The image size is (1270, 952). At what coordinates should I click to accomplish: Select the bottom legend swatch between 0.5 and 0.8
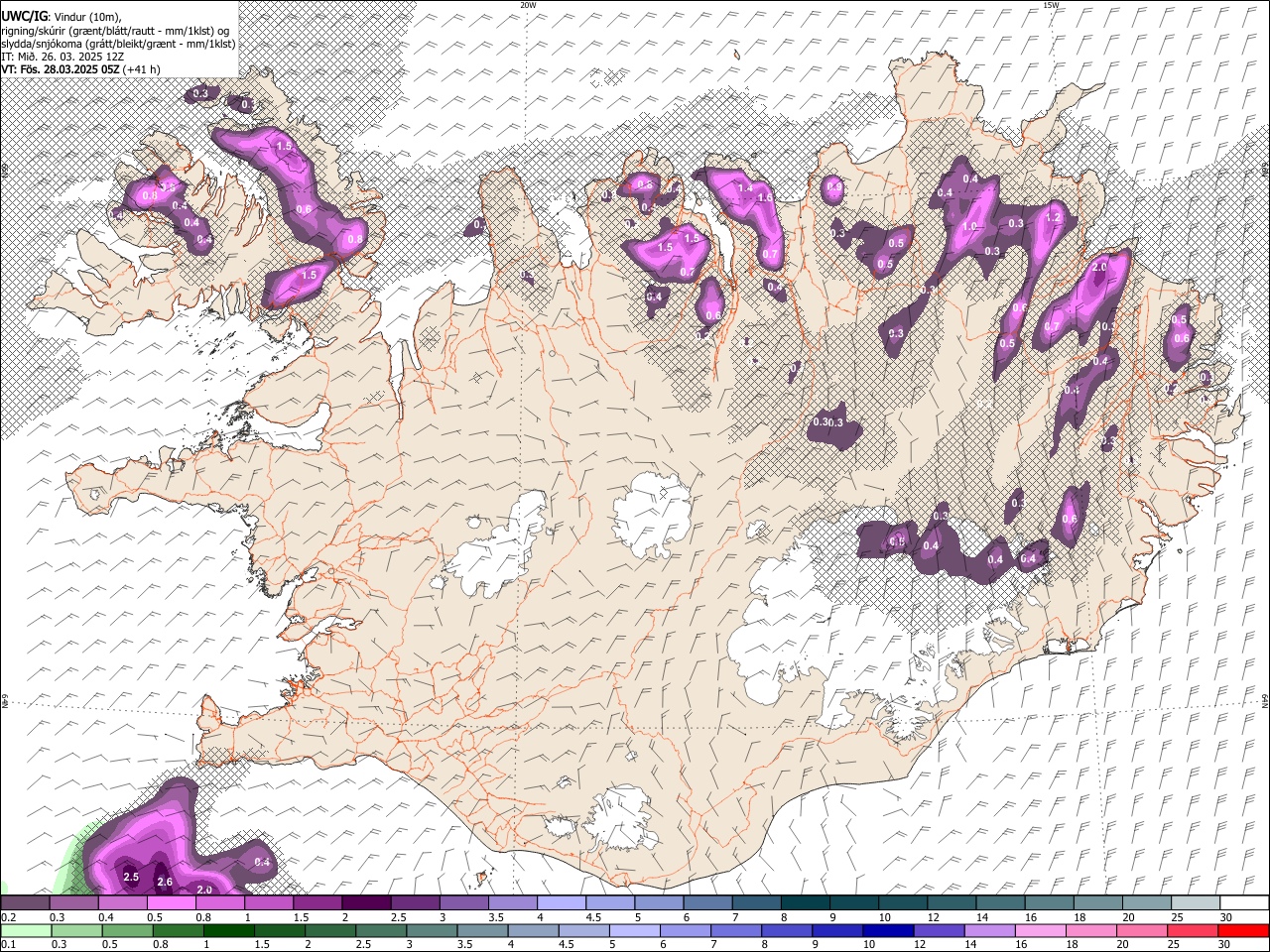click(x=128, y=931)
